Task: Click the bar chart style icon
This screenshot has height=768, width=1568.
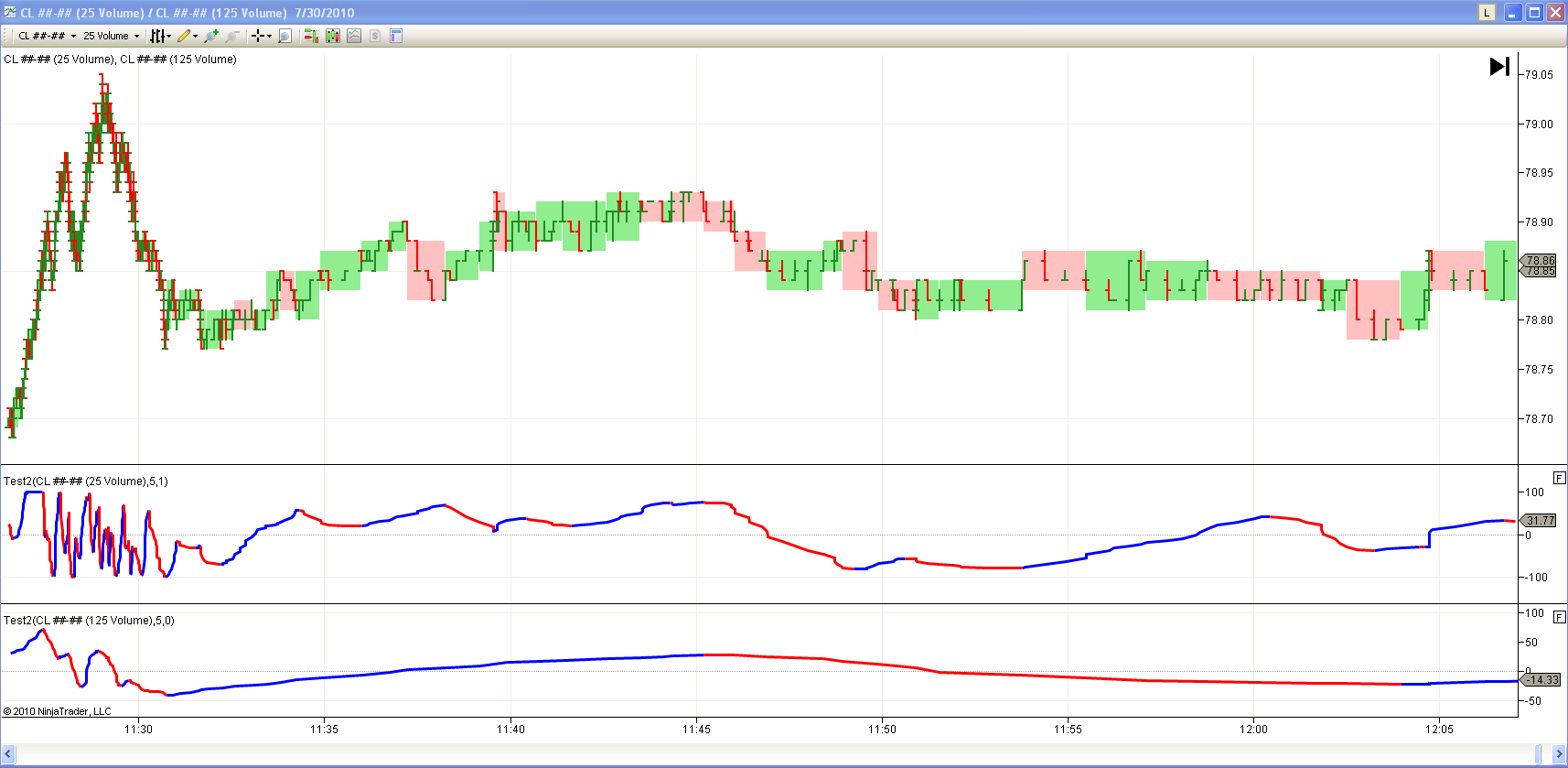Action: [x=157, y=36]
